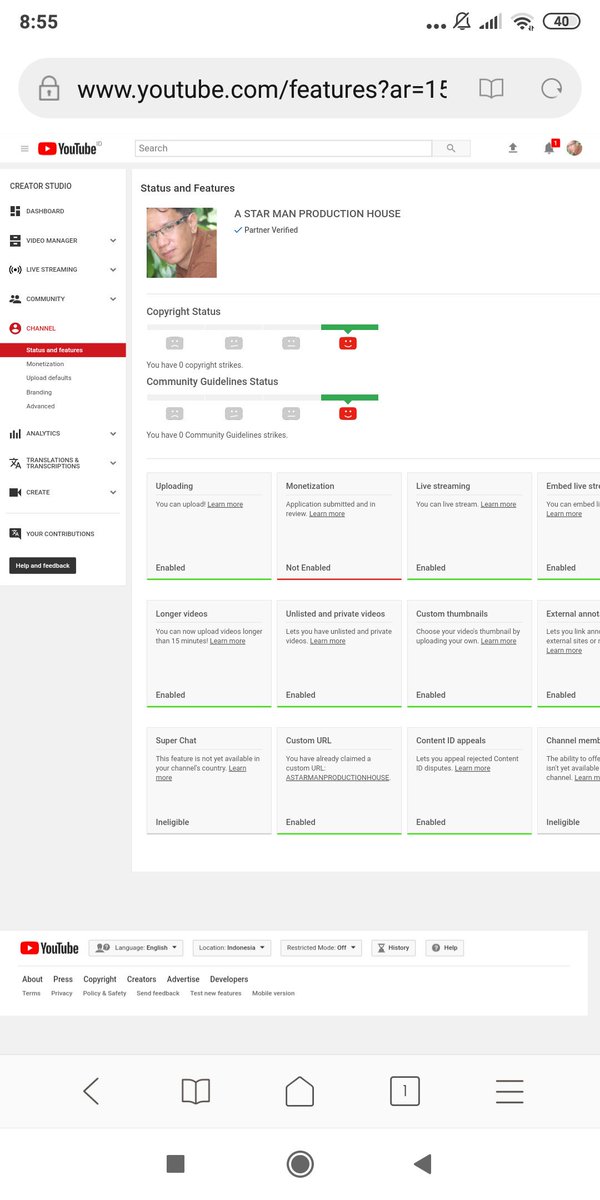Viewport: 600px width, 1200px height.
Task: Select Branding in sidebar
Action: pos(39,392)
